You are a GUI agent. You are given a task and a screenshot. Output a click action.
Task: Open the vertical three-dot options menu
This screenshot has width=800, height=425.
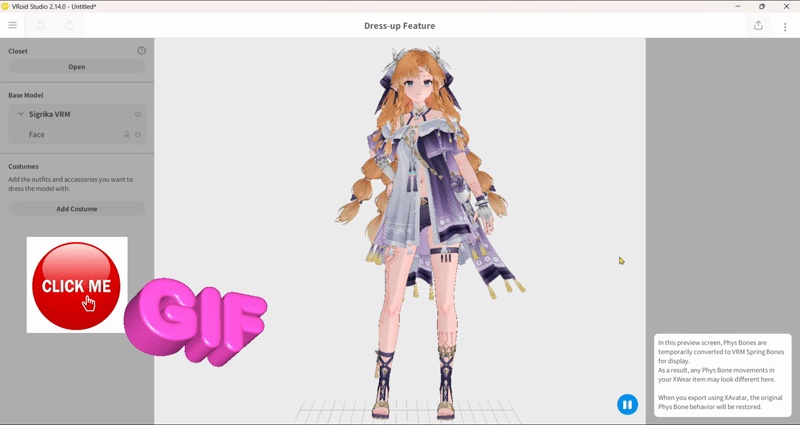coord(785,27)
